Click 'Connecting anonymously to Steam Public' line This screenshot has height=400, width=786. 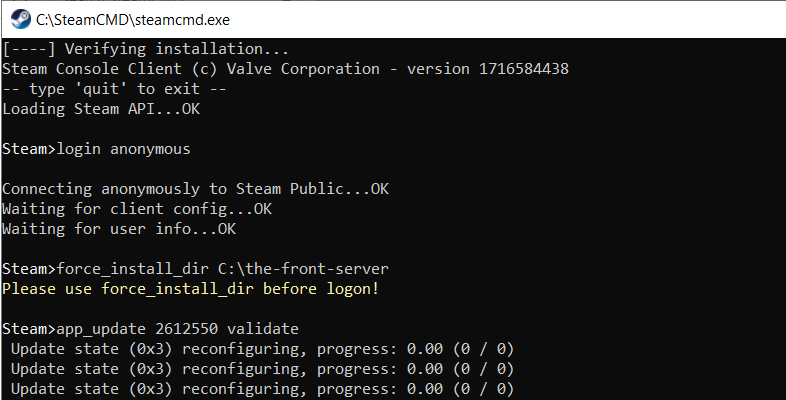[x=195, y=189]
